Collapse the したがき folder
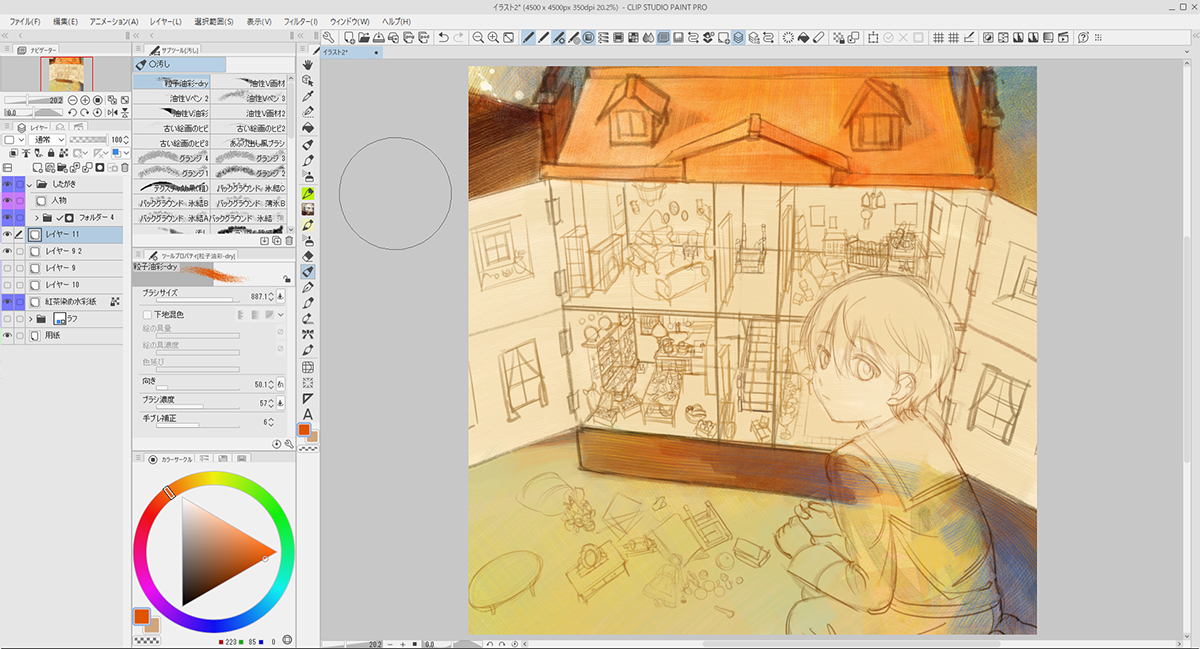 point(30,184)
